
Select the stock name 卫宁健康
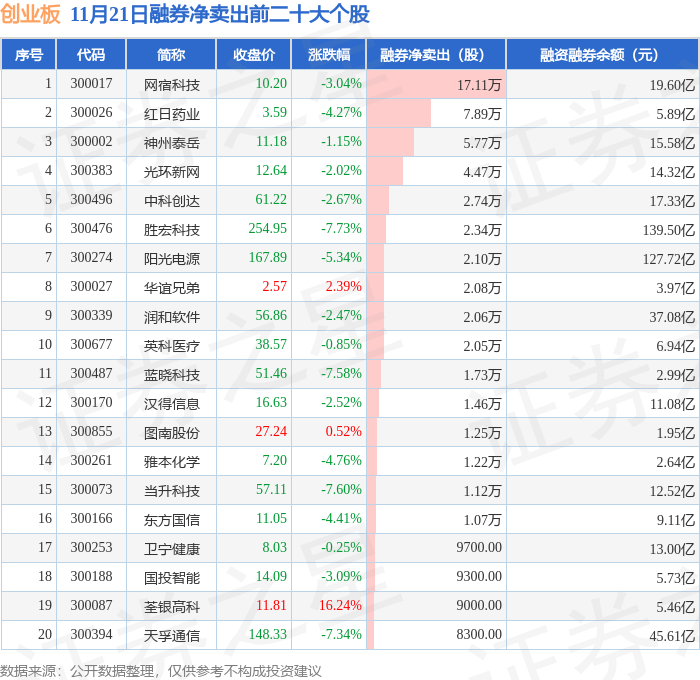[x=171, y=549]
